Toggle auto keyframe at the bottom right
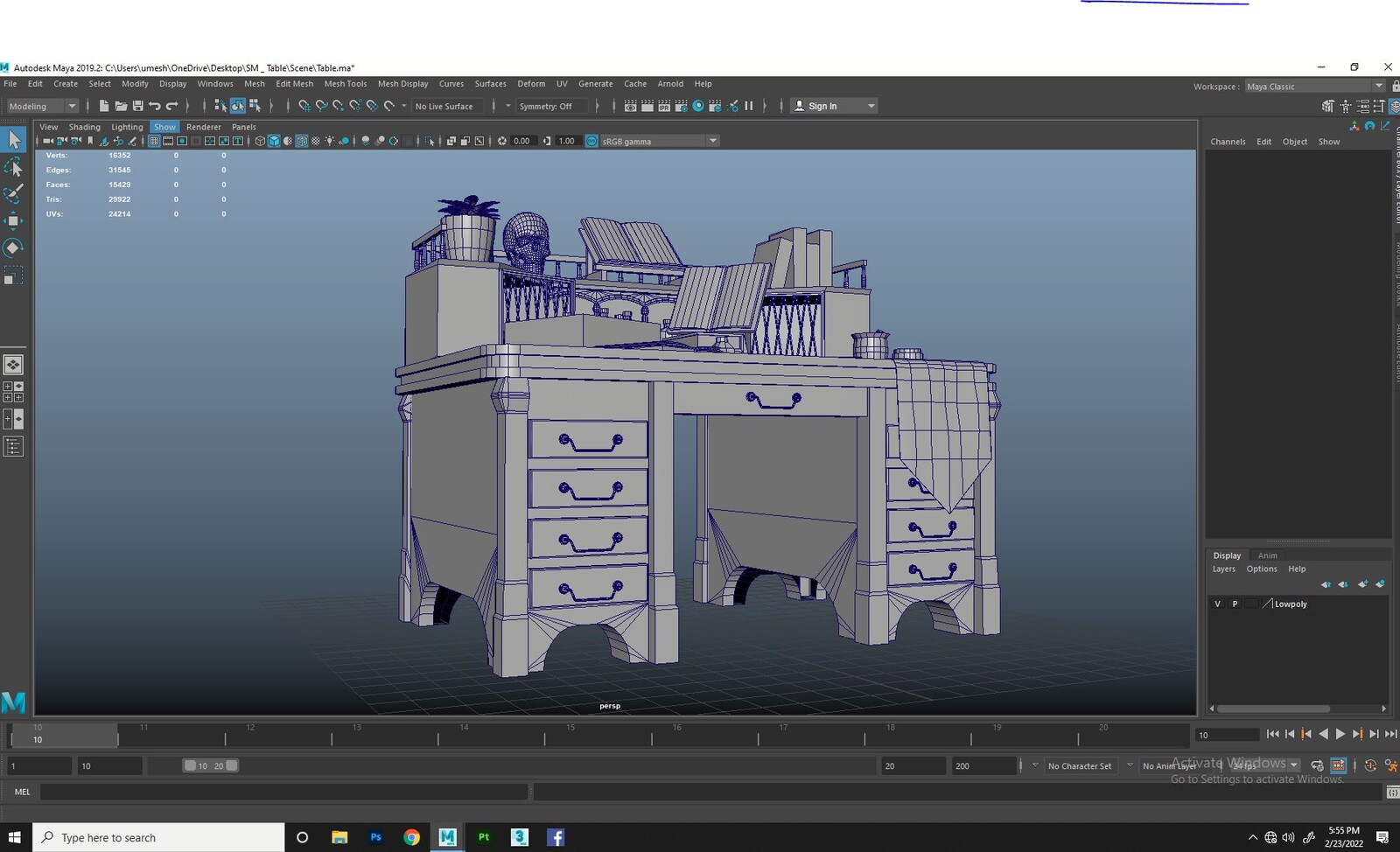The height and width of the screenshot is (852, 1400). 1370,765
